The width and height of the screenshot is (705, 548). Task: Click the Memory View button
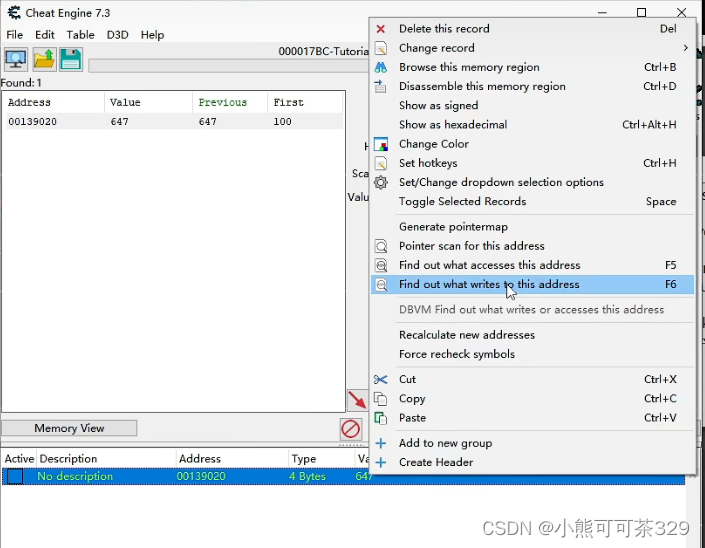tap(69, 428)
